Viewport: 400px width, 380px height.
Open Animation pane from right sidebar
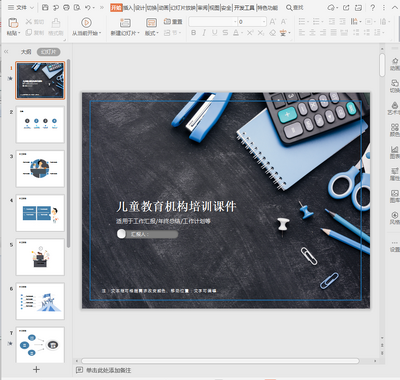pyautogui.click(x=395, y=63)
